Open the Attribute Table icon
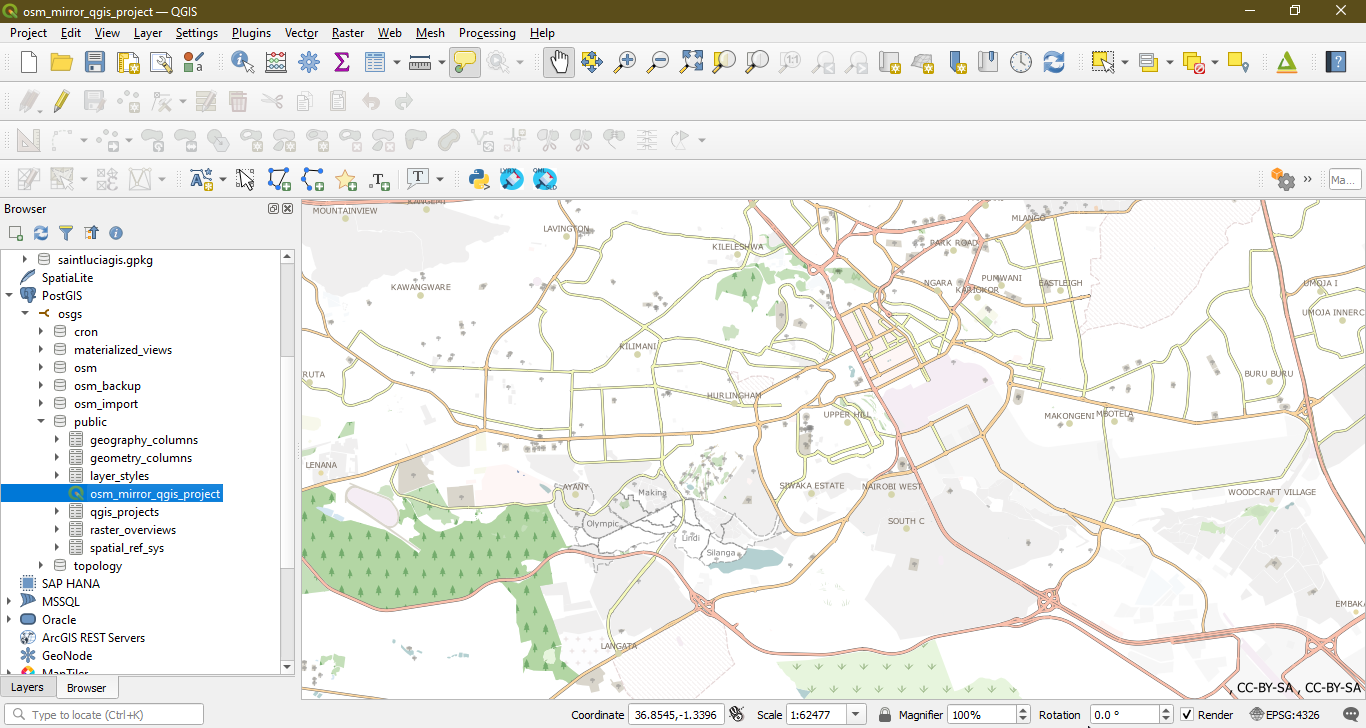Viewport: 1366px width, 728px height. point(375,62)
